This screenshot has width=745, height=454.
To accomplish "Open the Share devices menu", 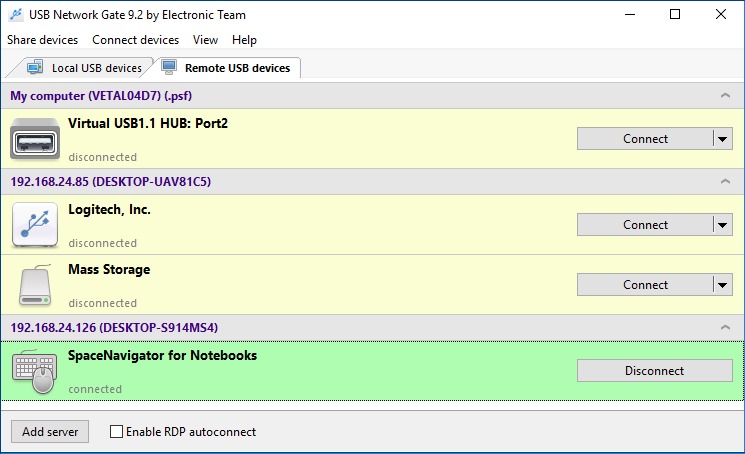I will tap(42, 40).
